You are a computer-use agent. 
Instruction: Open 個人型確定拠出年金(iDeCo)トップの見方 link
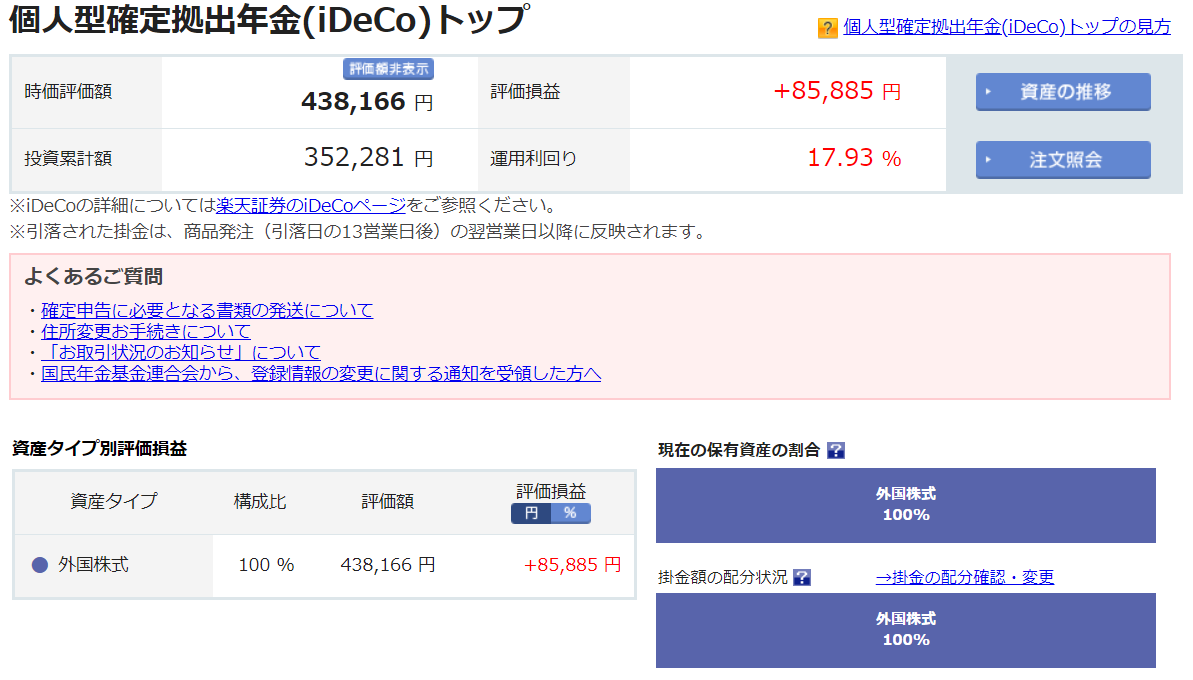tap(1007, 27)
